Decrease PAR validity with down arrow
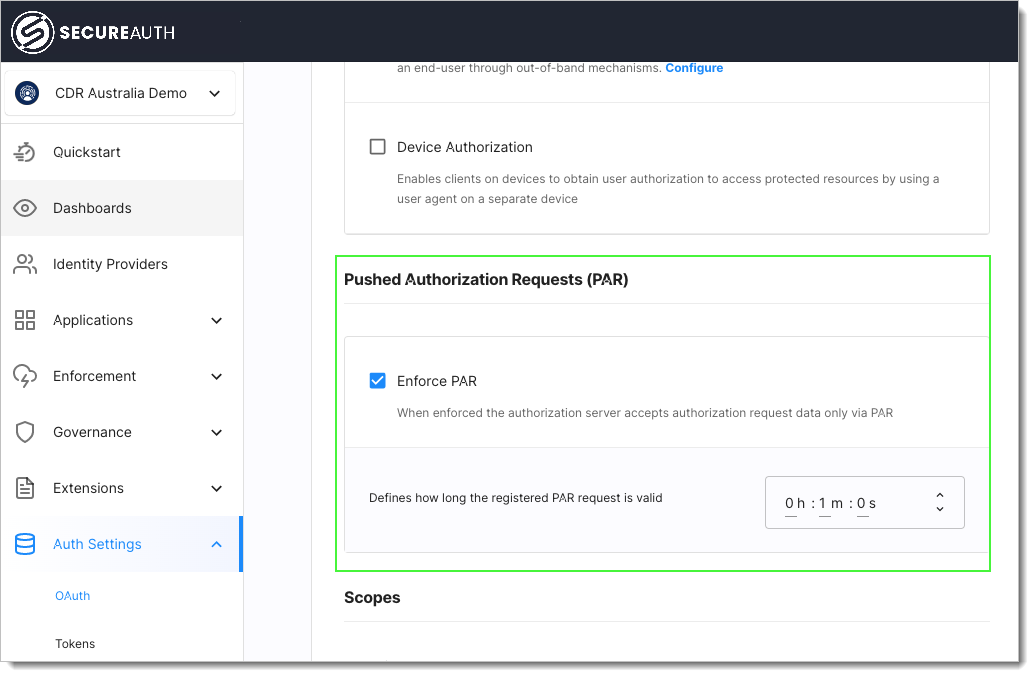This screenshot has width=1034, height=677. 940,510
